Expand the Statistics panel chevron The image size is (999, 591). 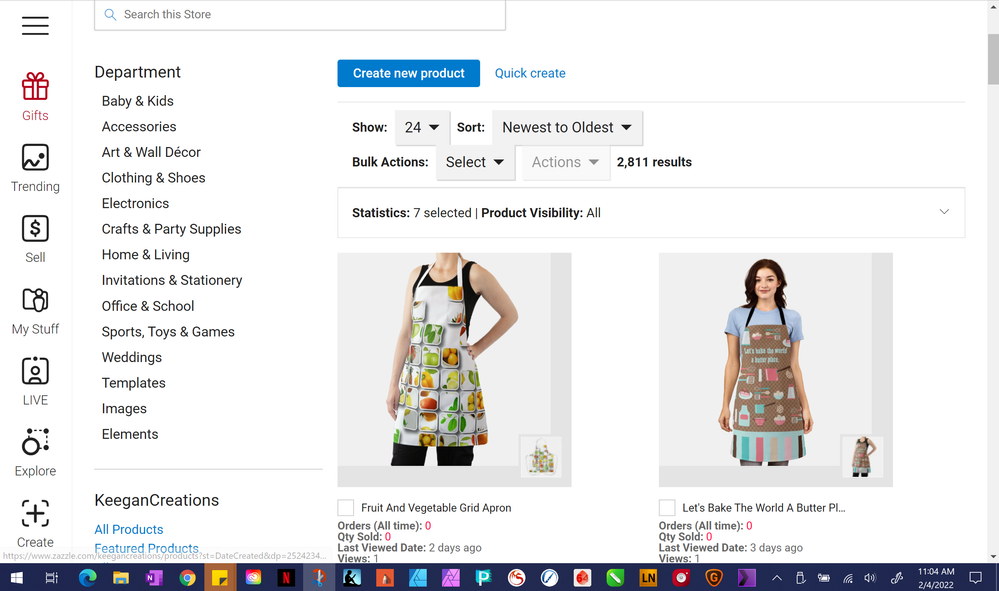click(x=944, y=212)
